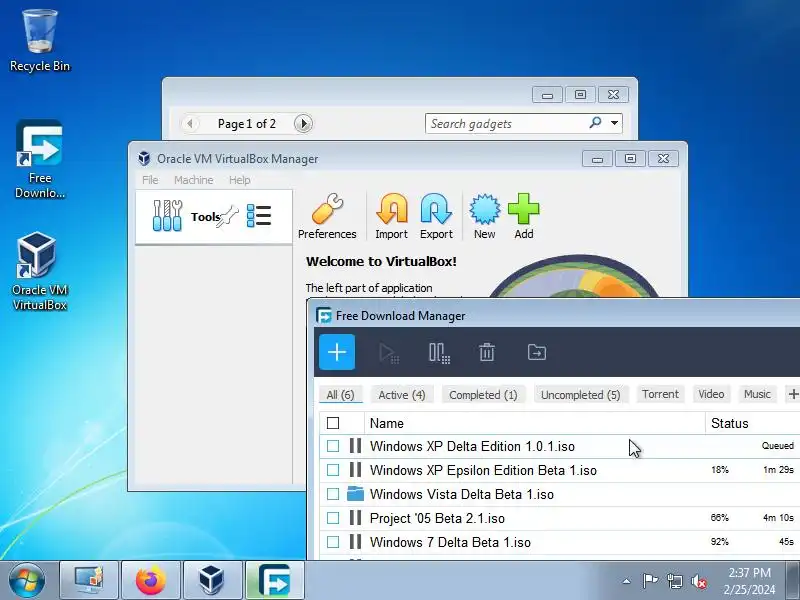This screenshot has width=800, height=600.
Task: Open the gadgets window from taskbar
Action: [x=89, y=581]
